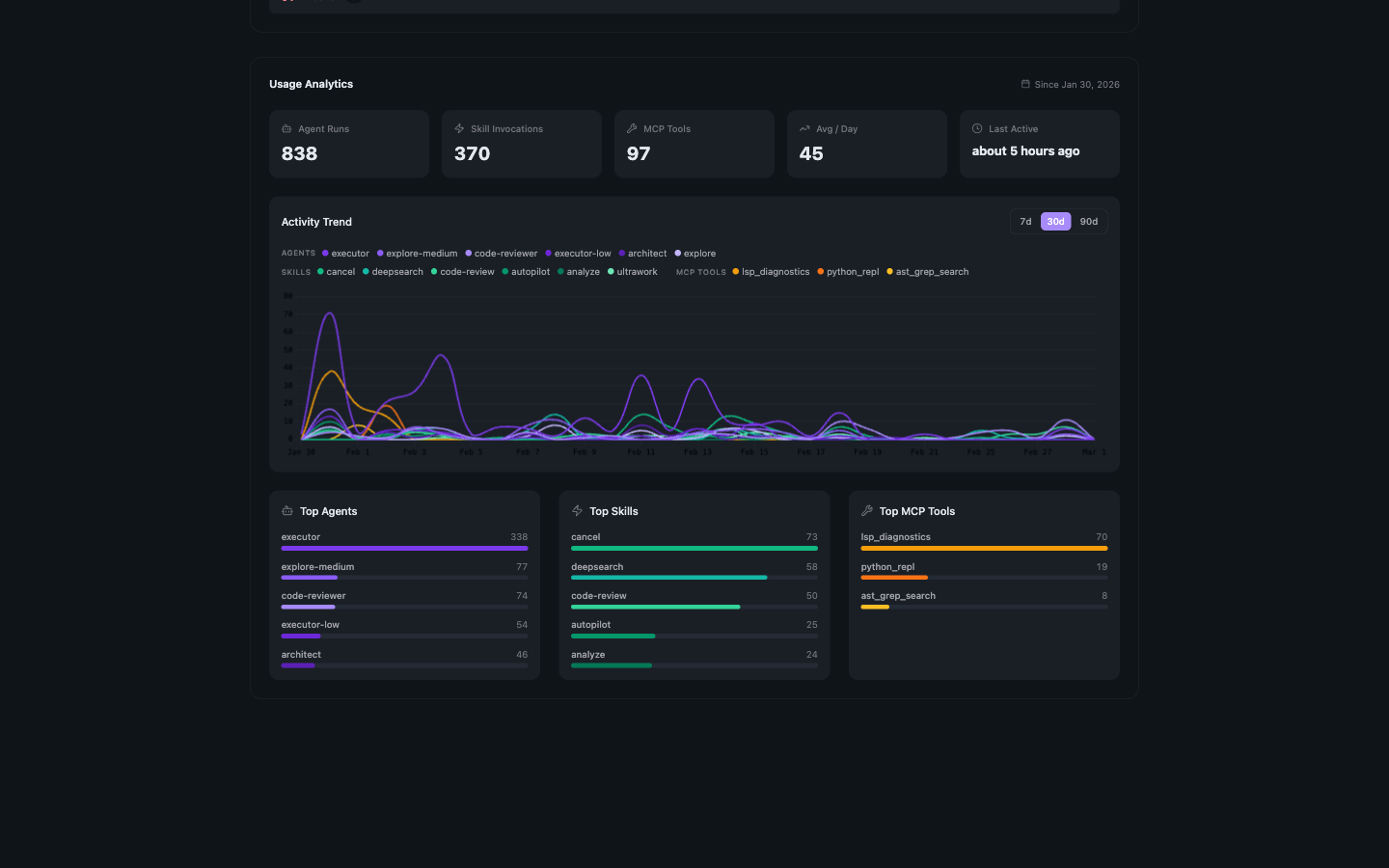Toggle the executor series in the Agents legend
The height and width of the screenshot is (868, 1389).
tap(345, 253)
